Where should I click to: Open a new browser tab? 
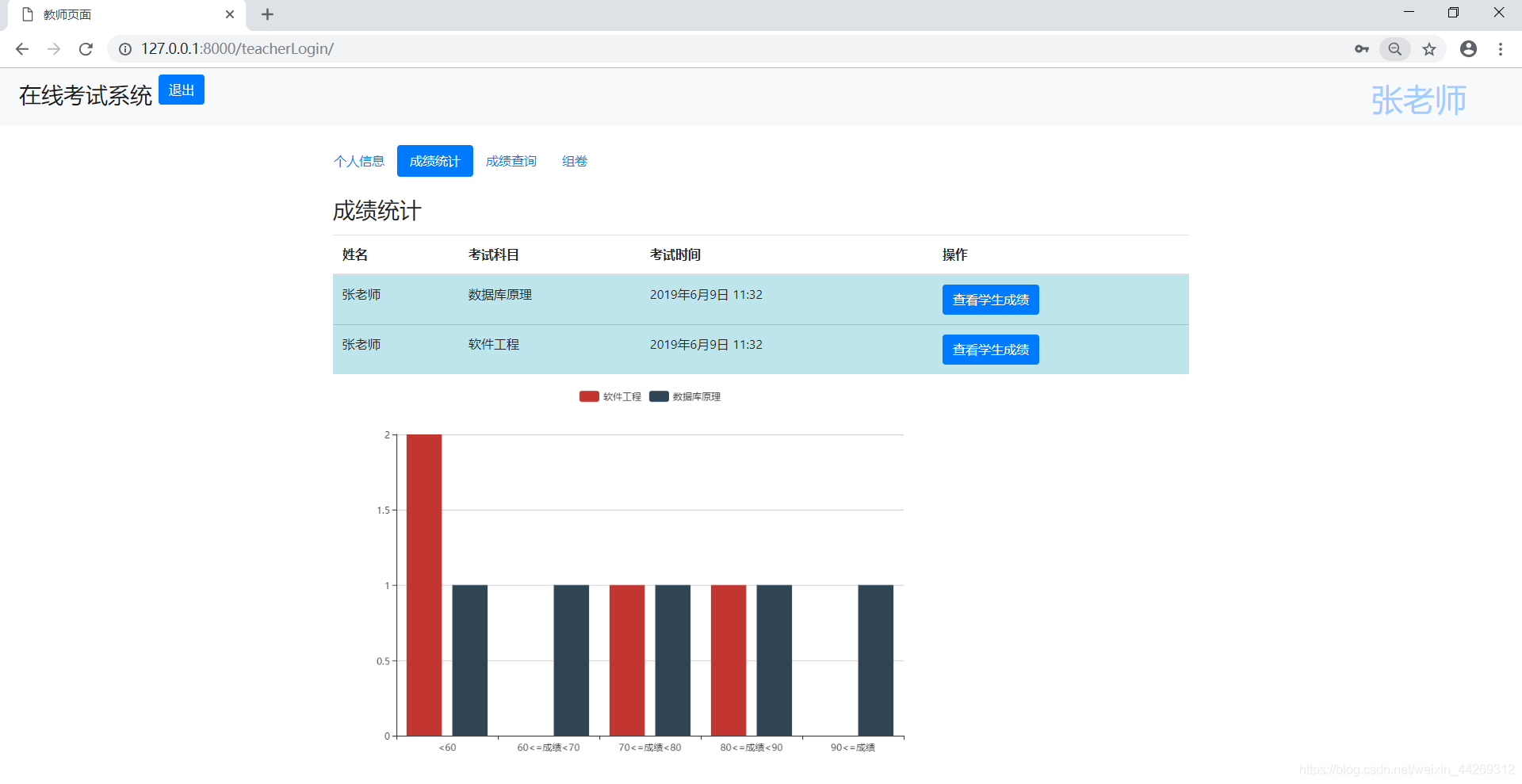click(267, 14)
